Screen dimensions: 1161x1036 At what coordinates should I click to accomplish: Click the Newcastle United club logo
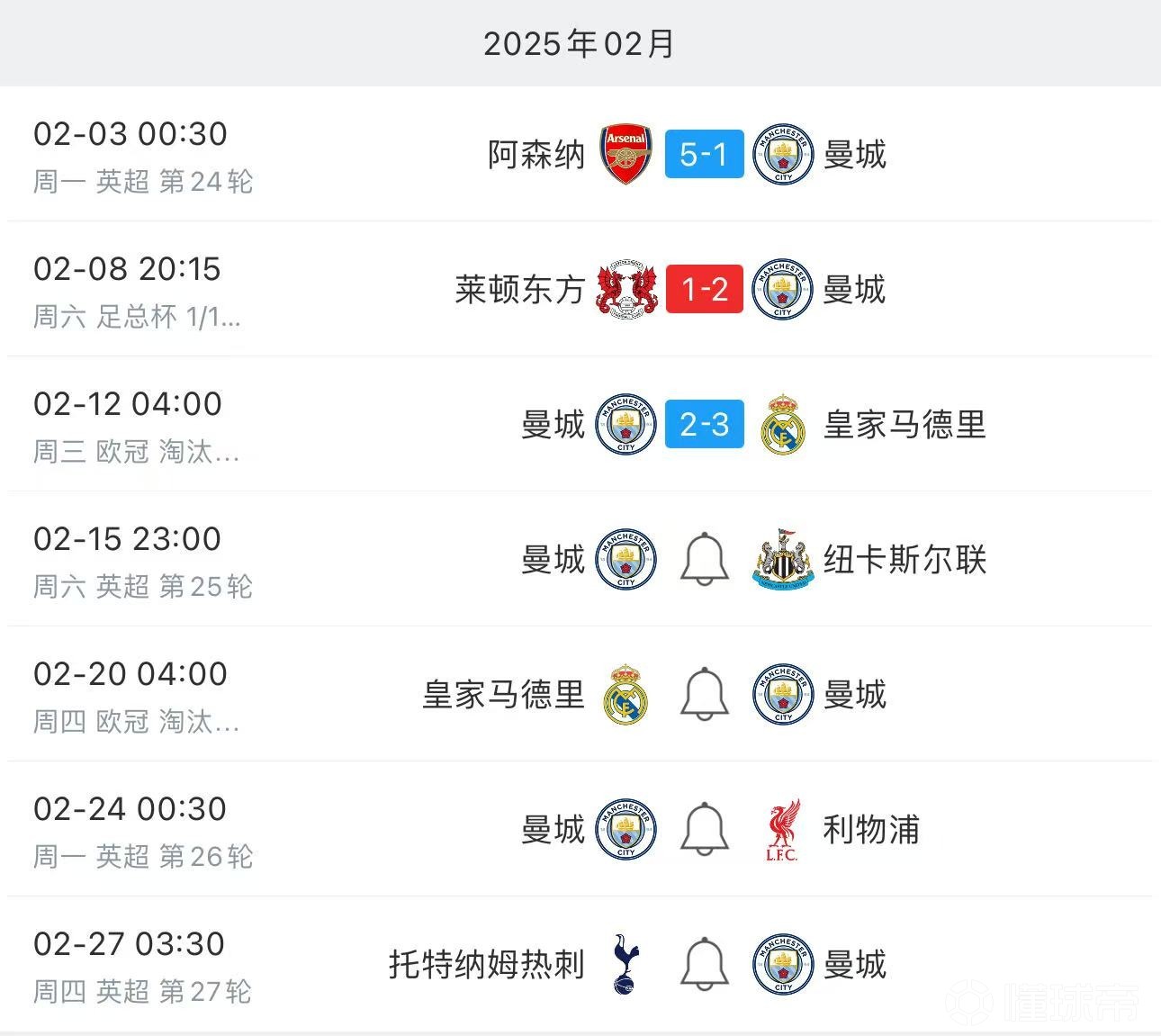782,559
